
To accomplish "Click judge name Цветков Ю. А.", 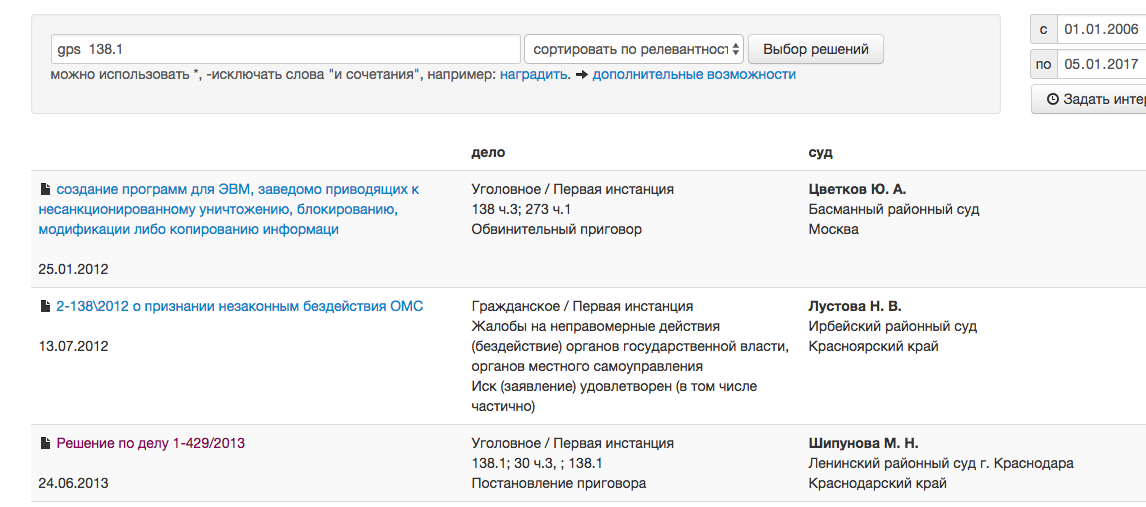I will point(857,189).
